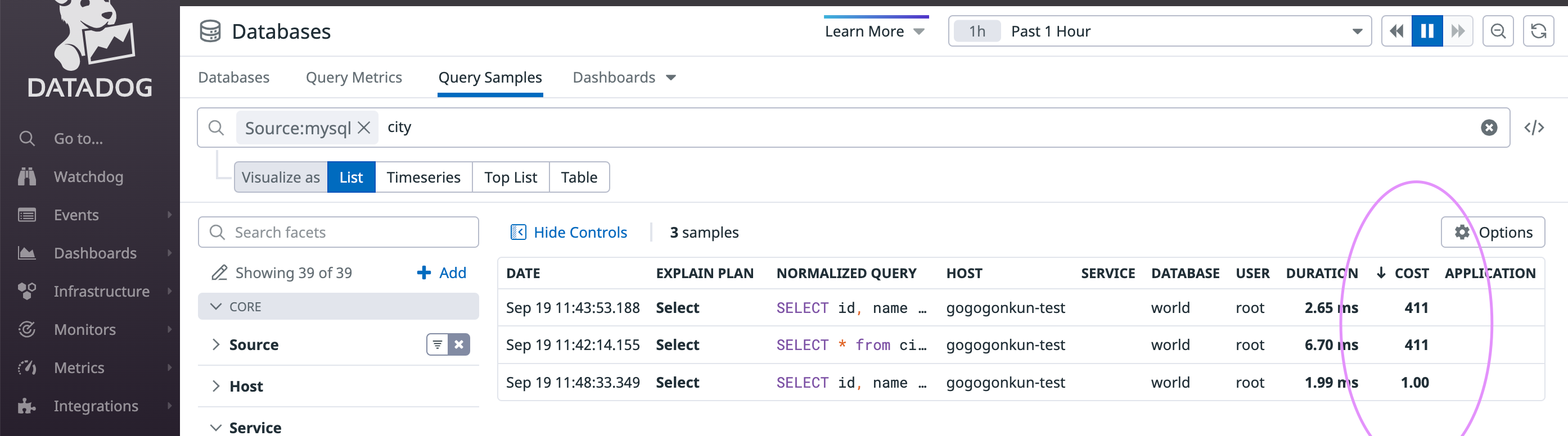Click the 'Showing 39 of 39' text
1568x436 pixels.
[x=294, y=272]
